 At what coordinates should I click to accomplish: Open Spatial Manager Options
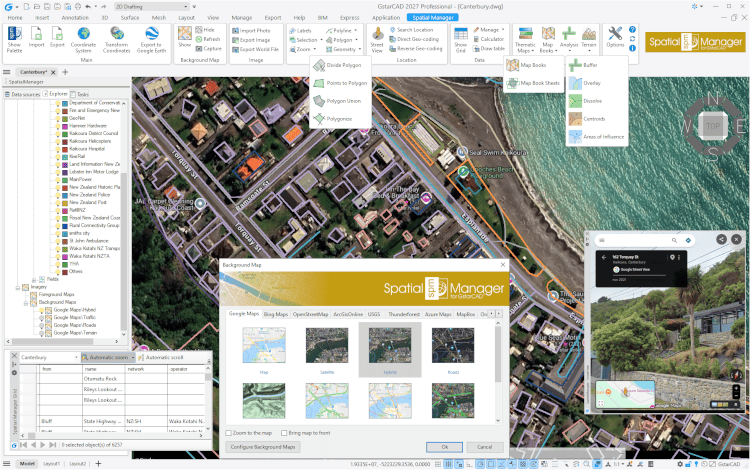click(x=615, y=37)
